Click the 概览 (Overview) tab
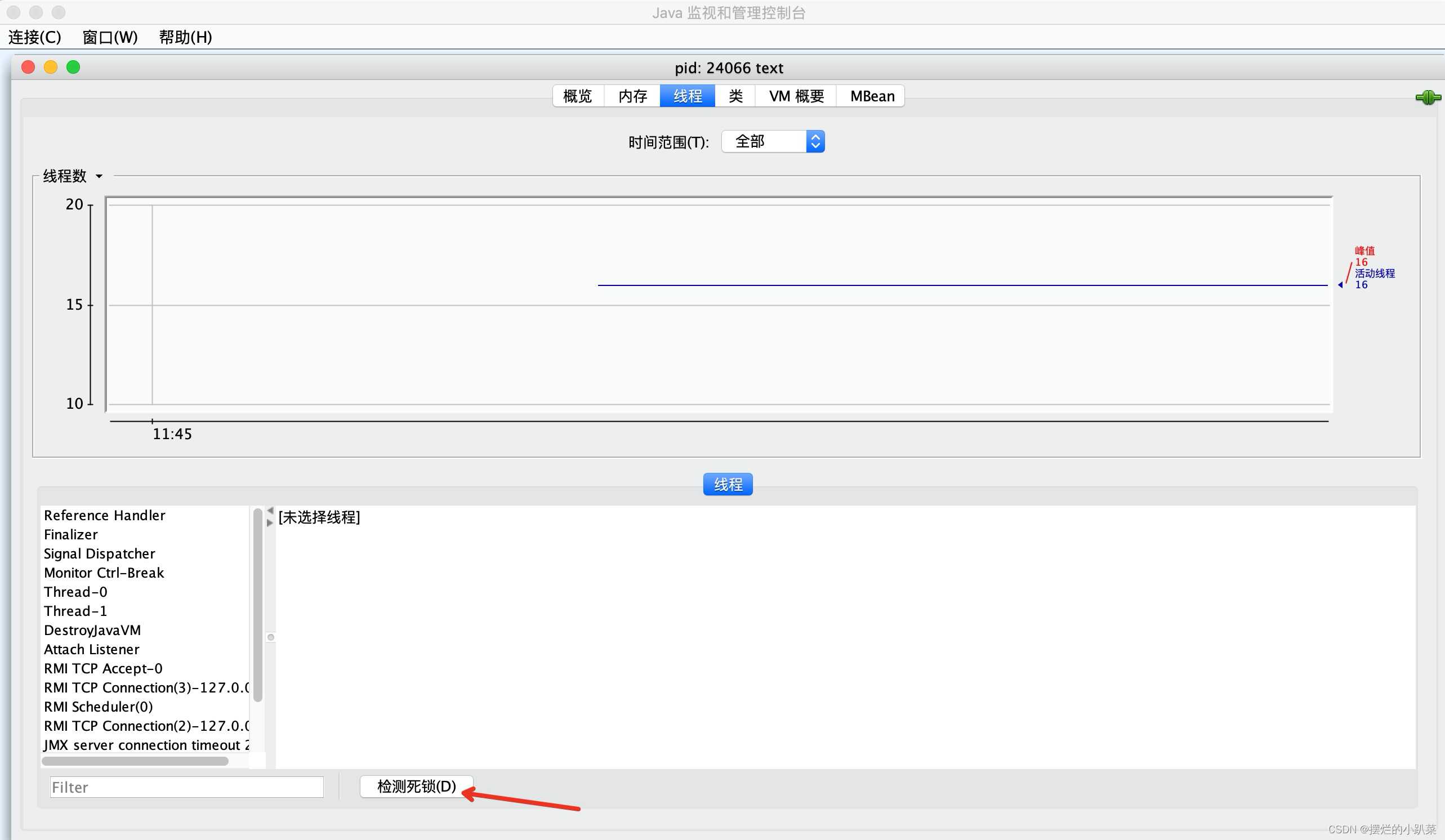Screen dimensions: 1445x840 [x=578, y=95]
